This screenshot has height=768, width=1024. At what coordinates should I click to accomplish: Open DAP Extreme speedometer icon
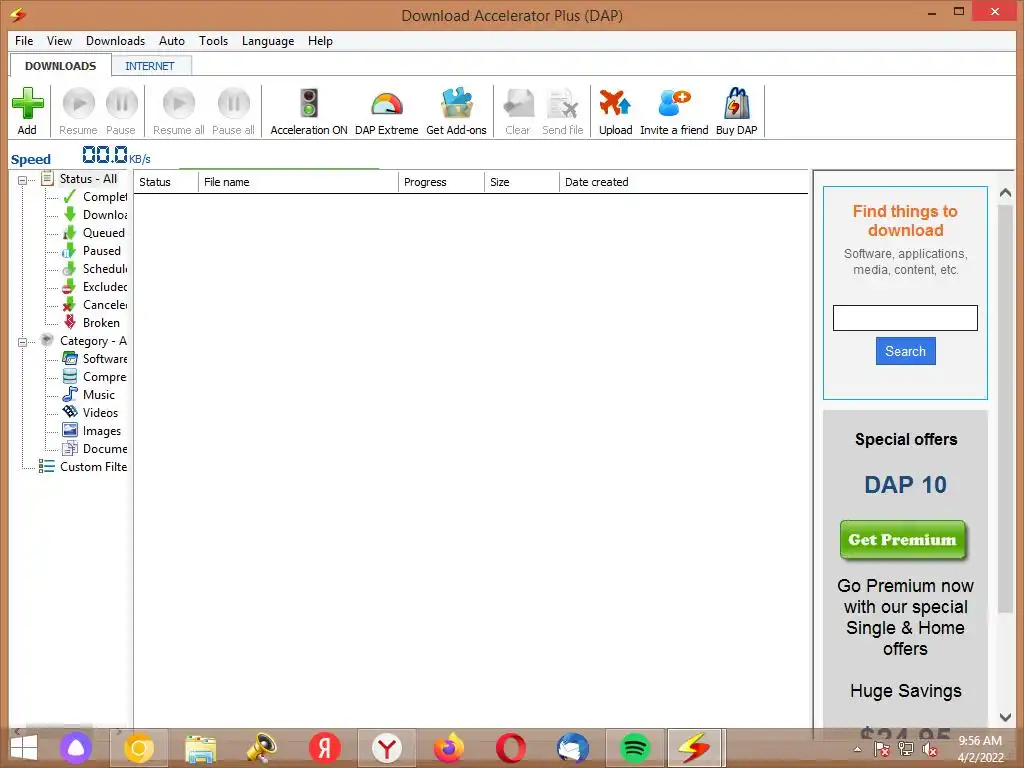pos(387,104)
